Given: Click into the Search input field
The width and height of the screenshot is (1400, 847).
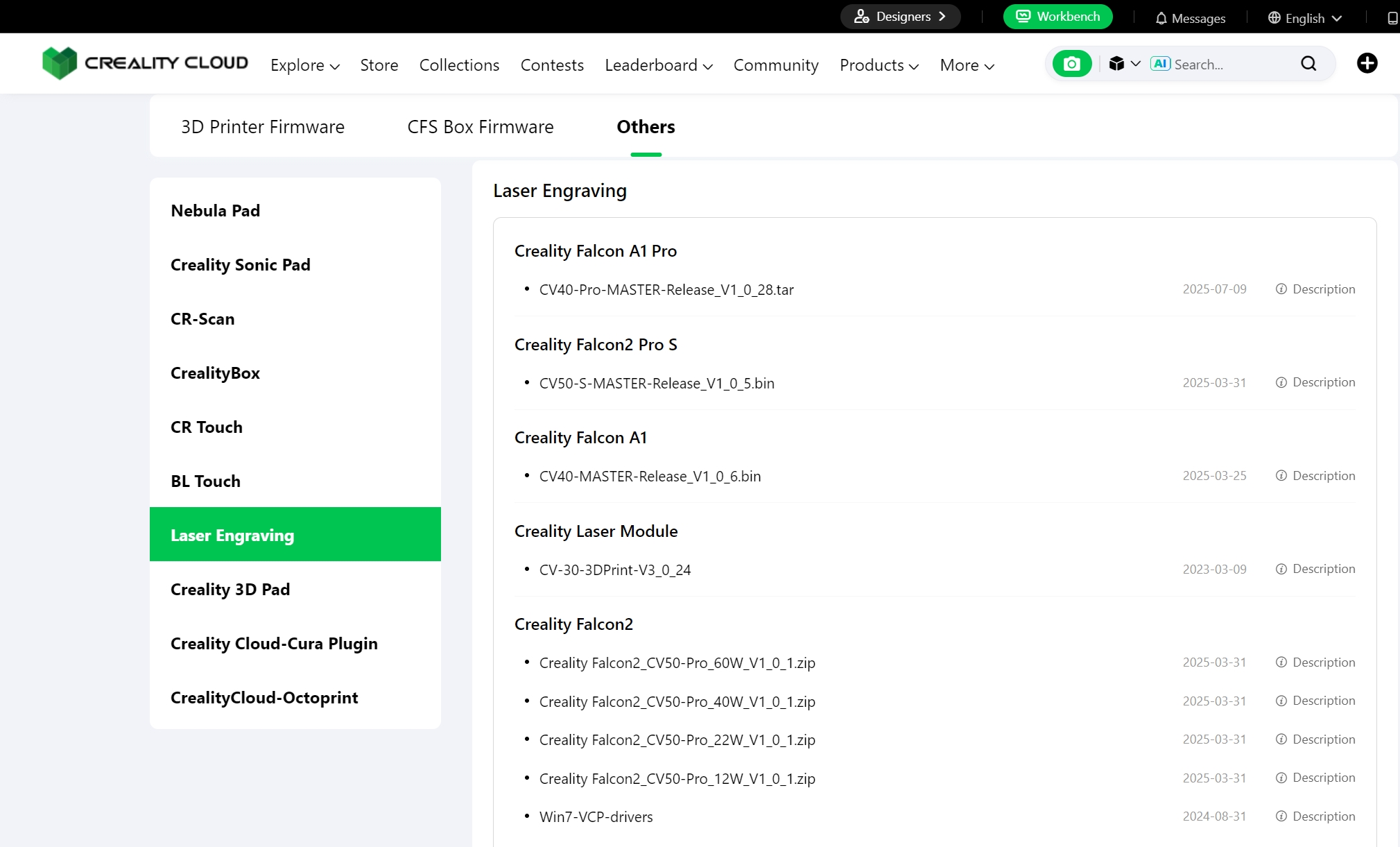Looking at the screenshot, I should (1233, 65).
